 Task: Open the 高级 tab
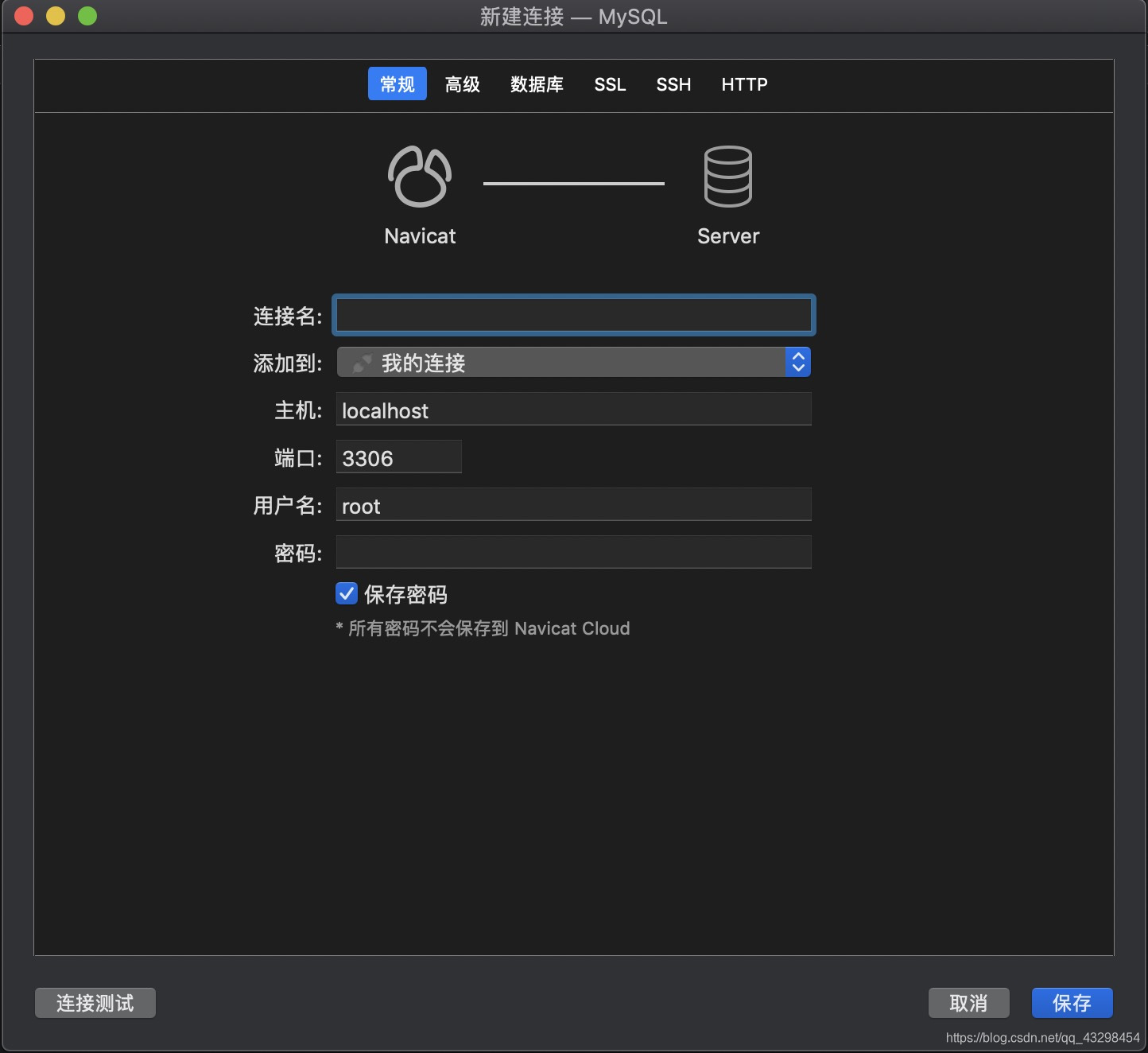(462, 84)
